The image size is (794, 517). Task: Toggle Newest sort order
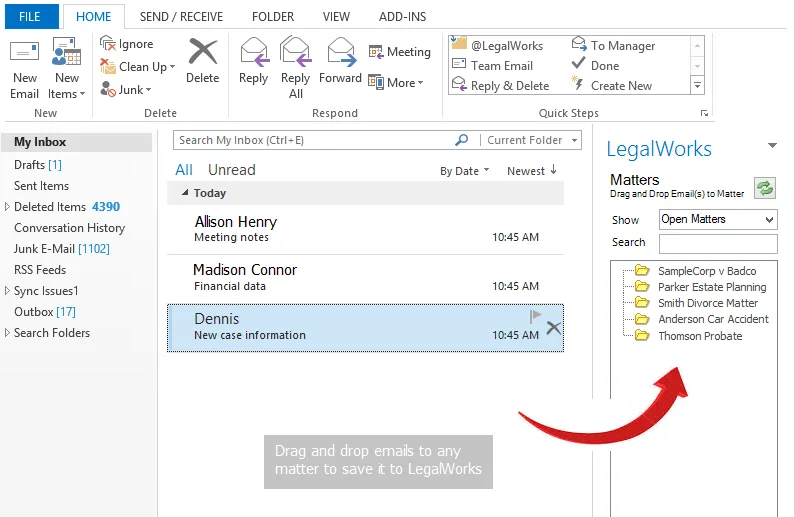(532, 171)
